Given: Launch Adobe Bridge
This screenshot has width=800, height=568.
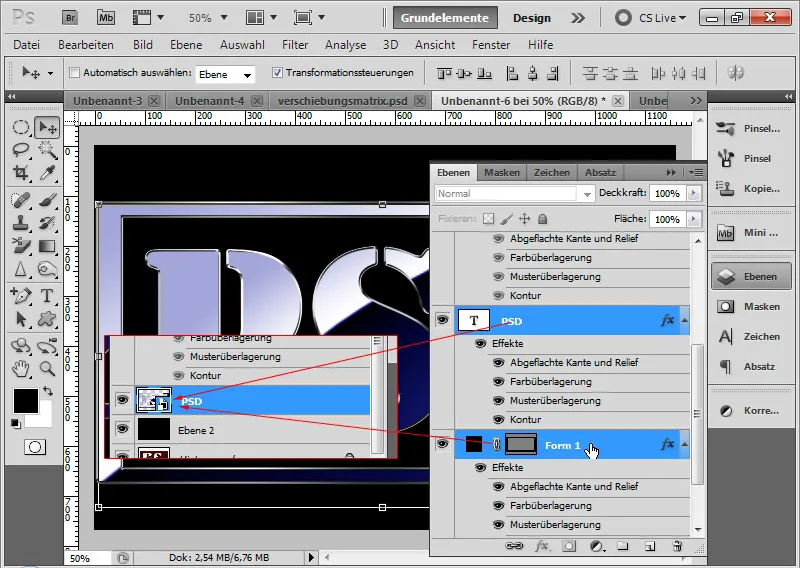Looking at the screenshot, I should 70,18.
